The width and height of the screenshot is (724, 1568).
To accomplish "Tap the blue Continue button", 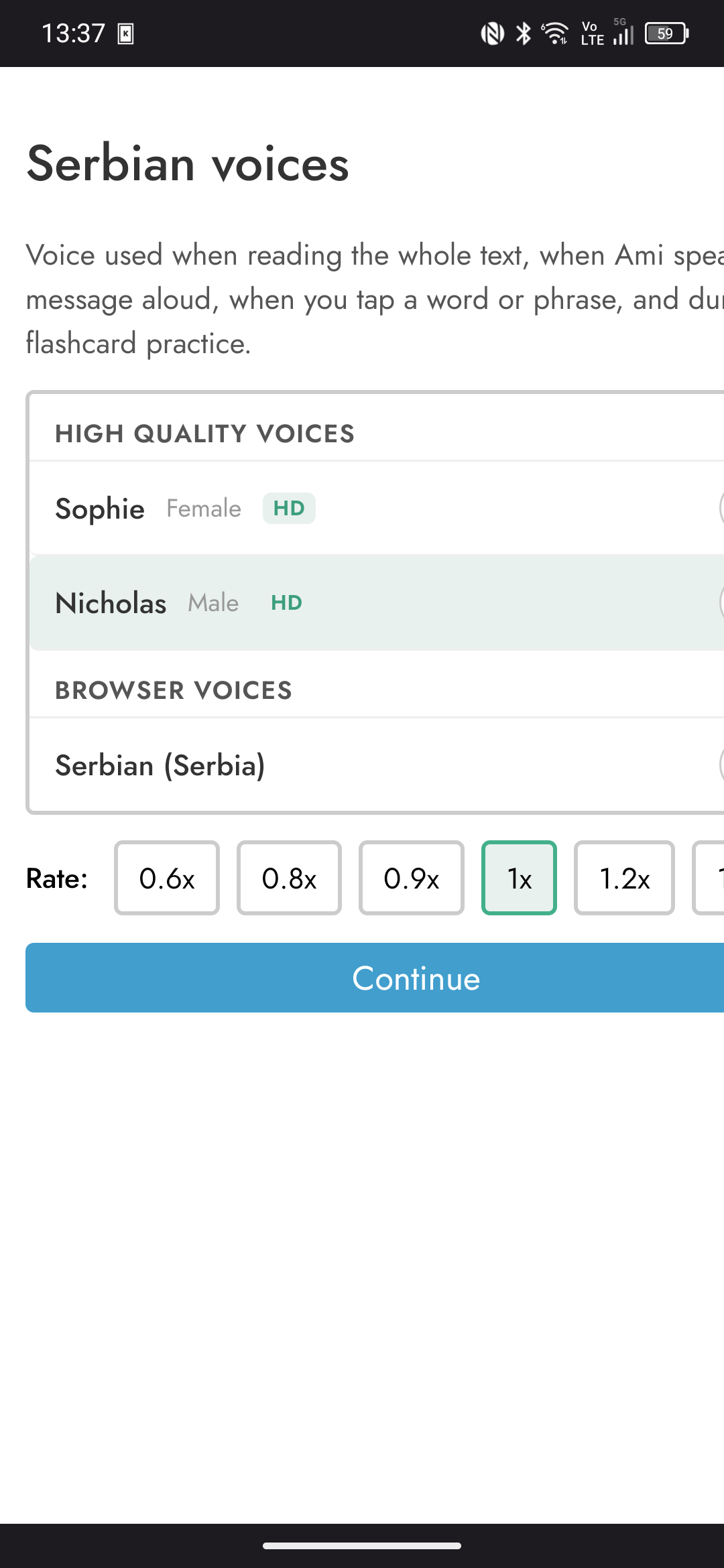I will [x=375, y=978].
